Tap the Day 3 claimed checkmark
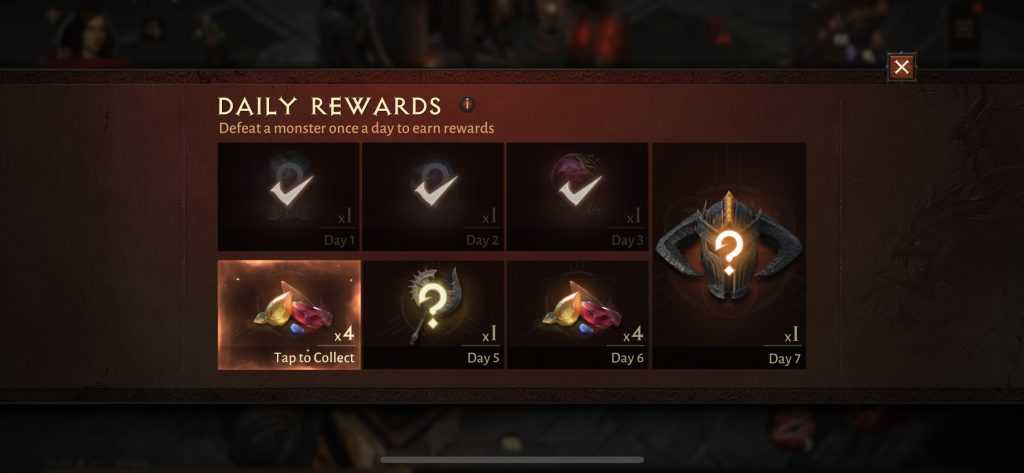The height and width of the screenshot is (473, 1024). click(580, 188)
